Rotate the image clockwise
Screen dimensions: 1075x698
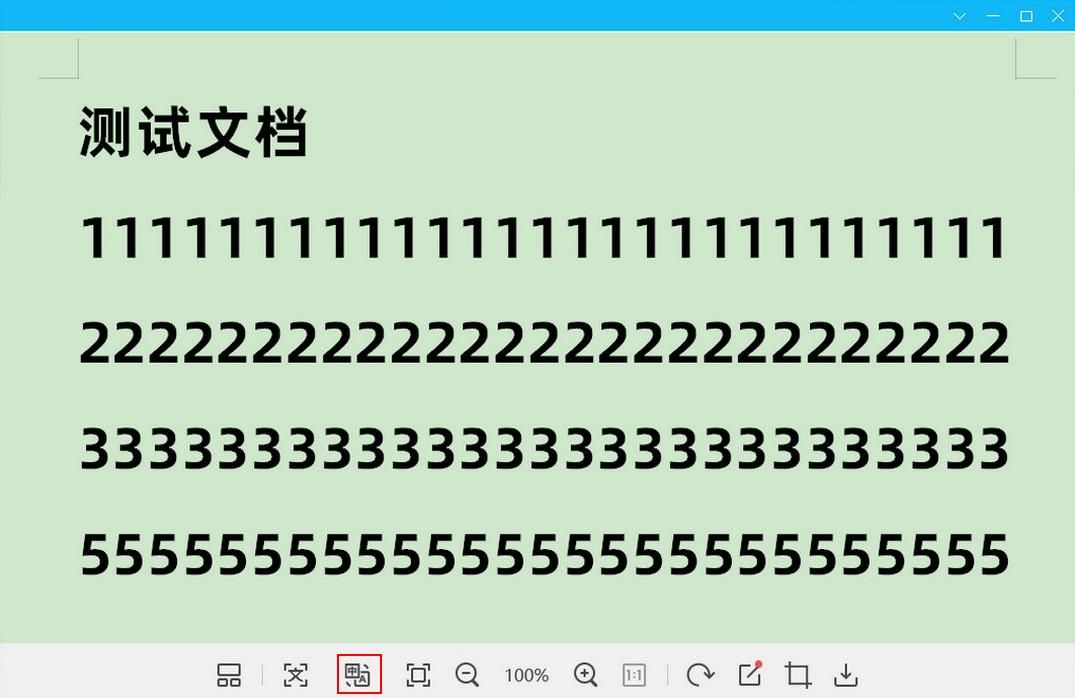(x=700, y=675)
